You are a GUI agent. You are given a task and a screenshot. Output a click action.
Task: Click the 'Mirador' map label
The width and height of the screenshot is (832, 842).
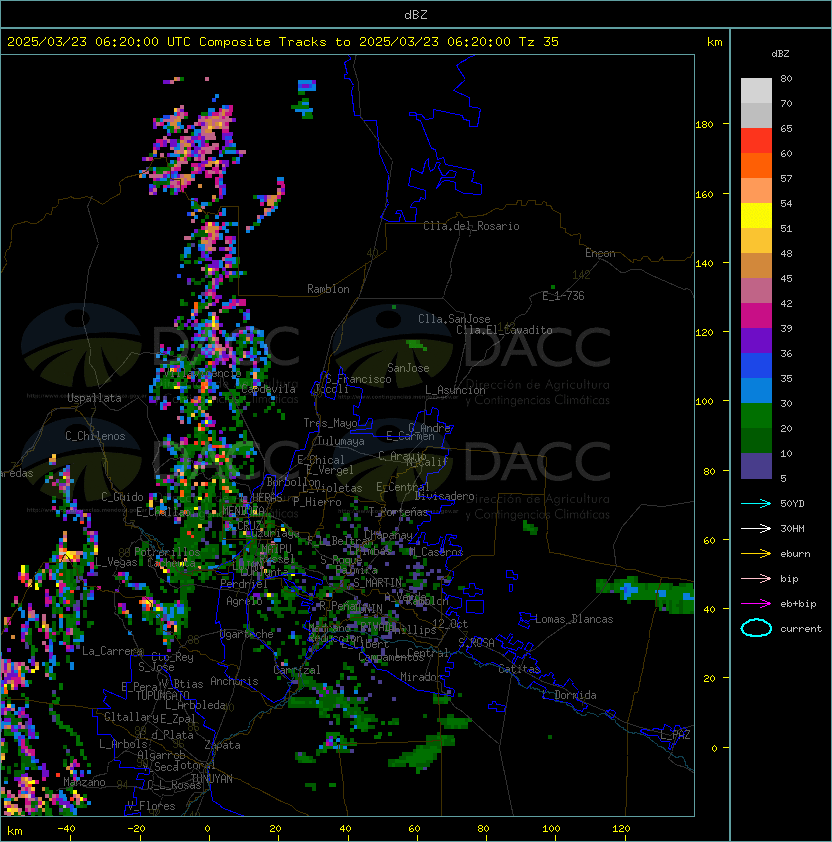point(422,677)
